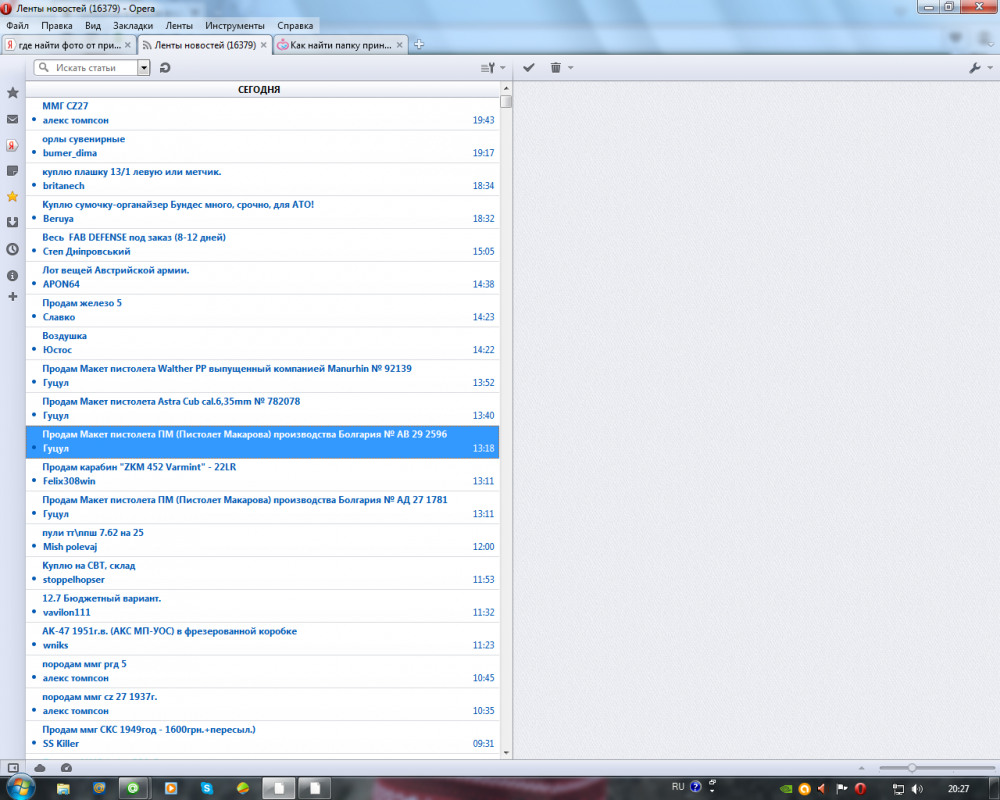The image size is (1000, 800).
Task: Expand the search field dropdown arrow
Action: pos(143,68)
